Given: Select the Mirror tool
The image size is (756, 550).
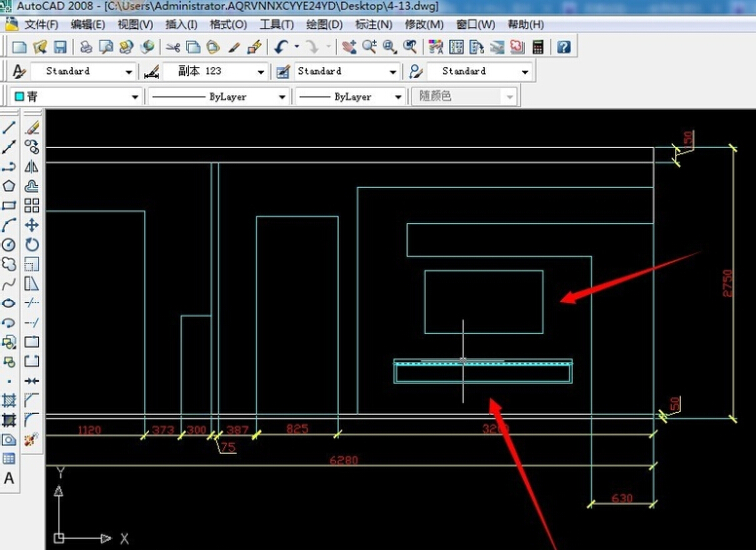Looking at the screenshot, I should [x=32, y=167].
